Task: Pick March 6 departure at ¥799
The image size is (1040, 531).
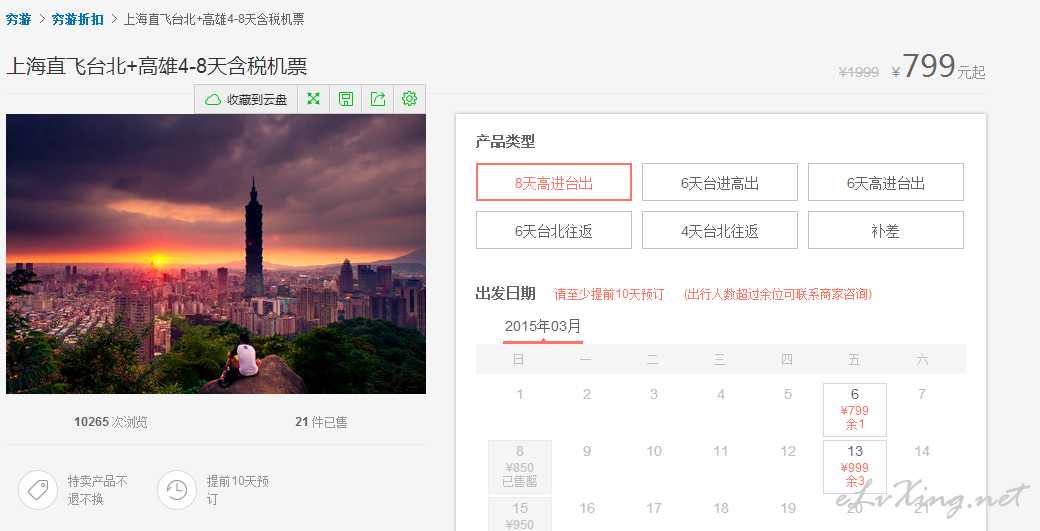Action: (x=855, y=409)
